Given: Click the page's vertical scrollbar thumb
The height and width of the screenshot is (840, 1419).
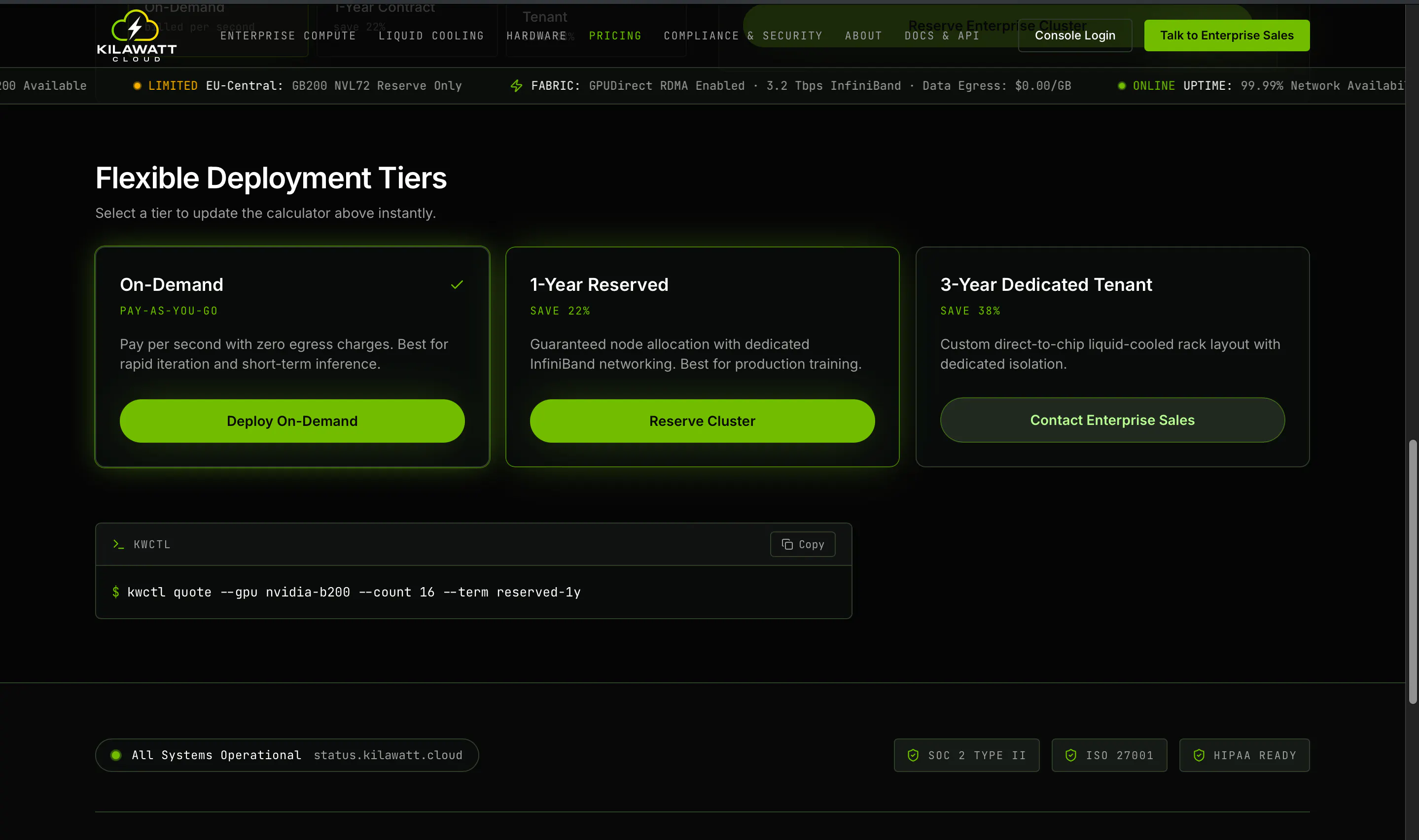Looking at the screenshot, I should tap(1413, 572).
